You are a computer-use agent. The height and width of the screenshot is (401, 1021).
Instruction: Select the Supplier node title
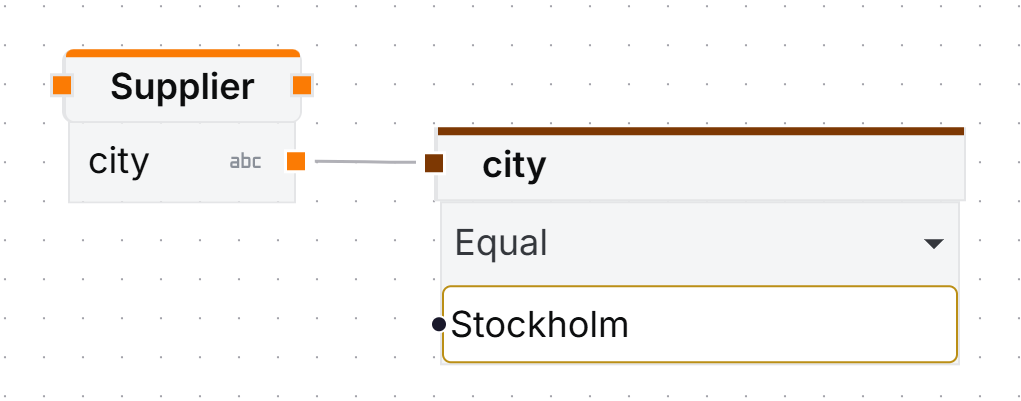click(182, 87)
